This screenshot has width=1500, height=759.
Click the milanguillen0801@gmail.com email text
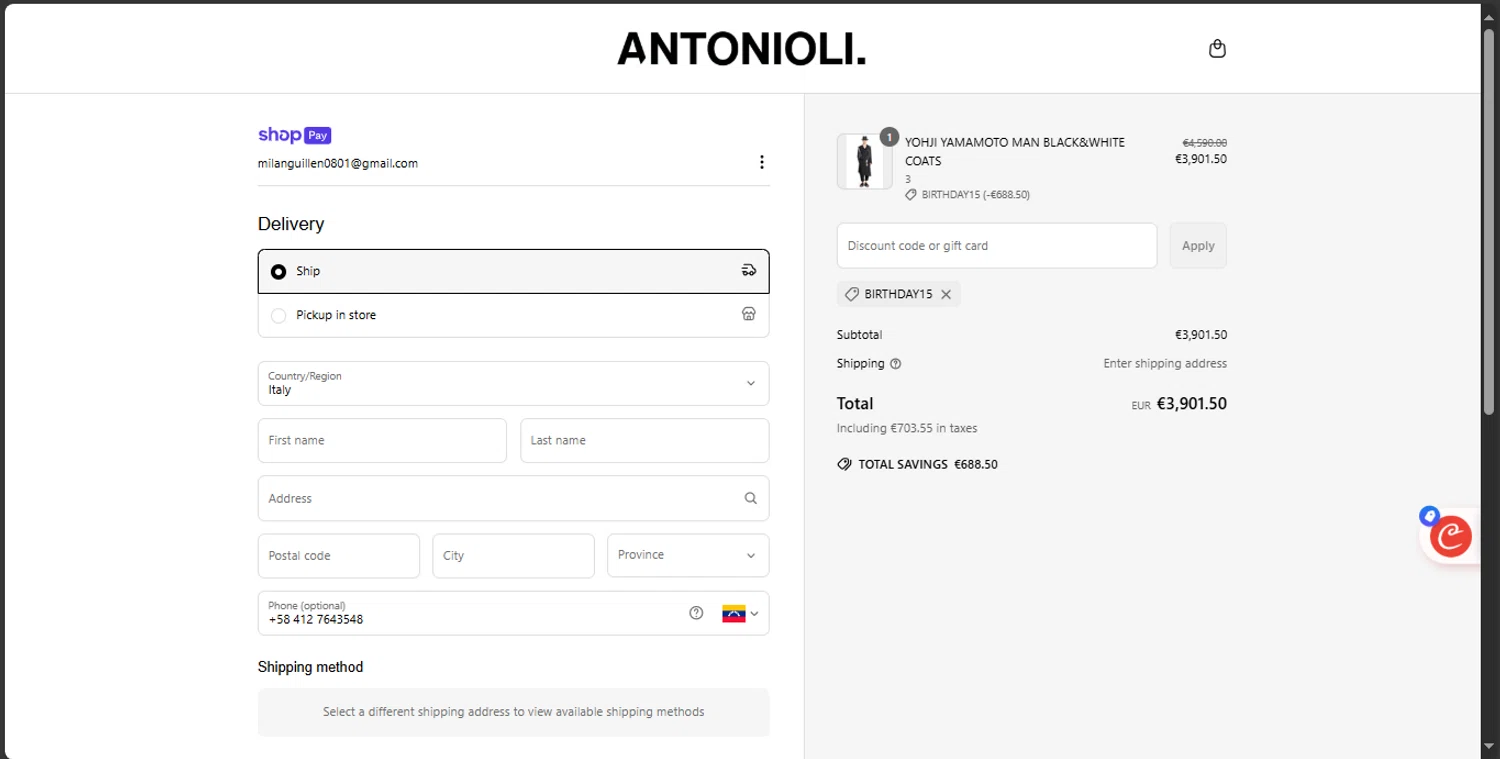(338, 163)
